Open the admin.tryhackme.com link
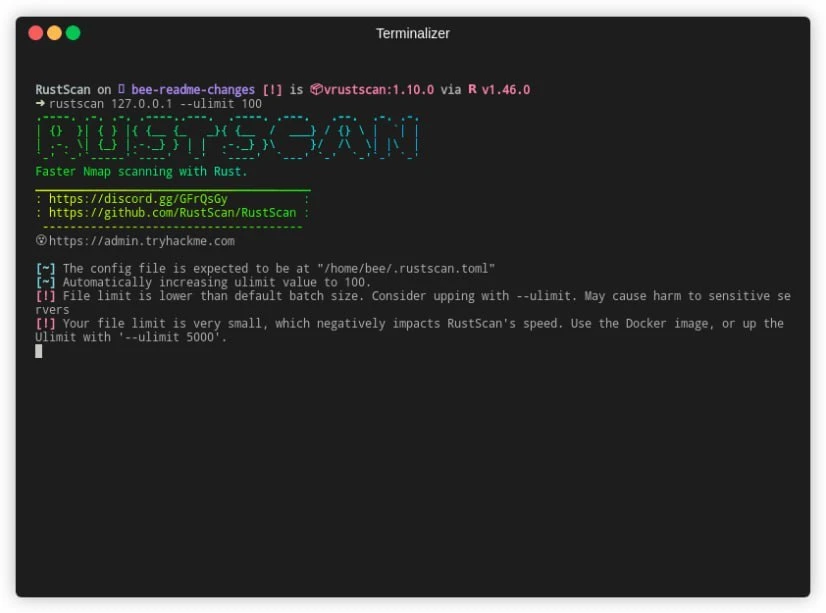The image size is (826, 613). [x=142, y=241]
